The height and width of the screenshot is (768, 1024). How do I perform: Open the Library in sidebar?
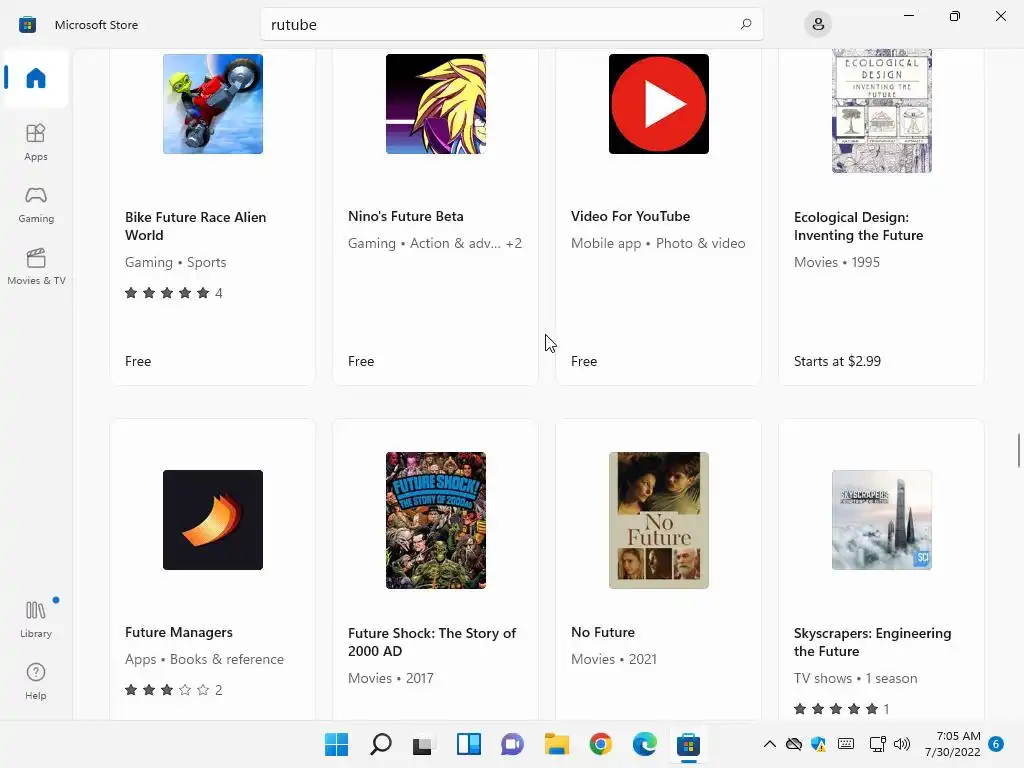click(x=36, y=620)
